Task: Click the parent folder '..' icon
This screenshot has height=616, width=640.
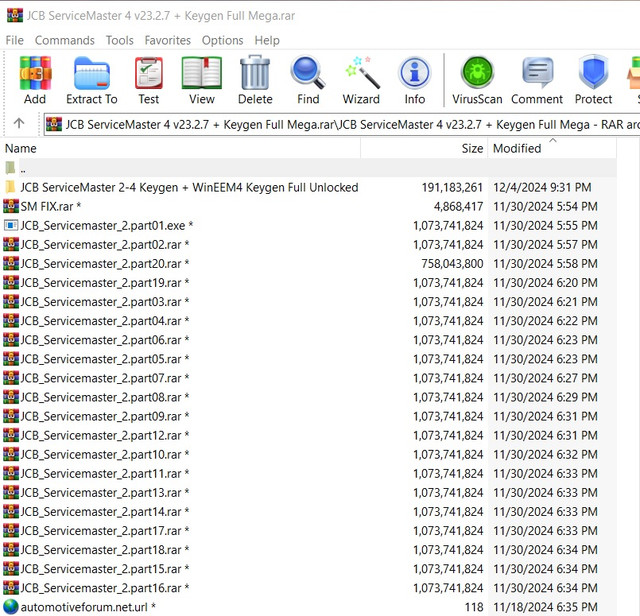Action: click(x=10, y=167)
